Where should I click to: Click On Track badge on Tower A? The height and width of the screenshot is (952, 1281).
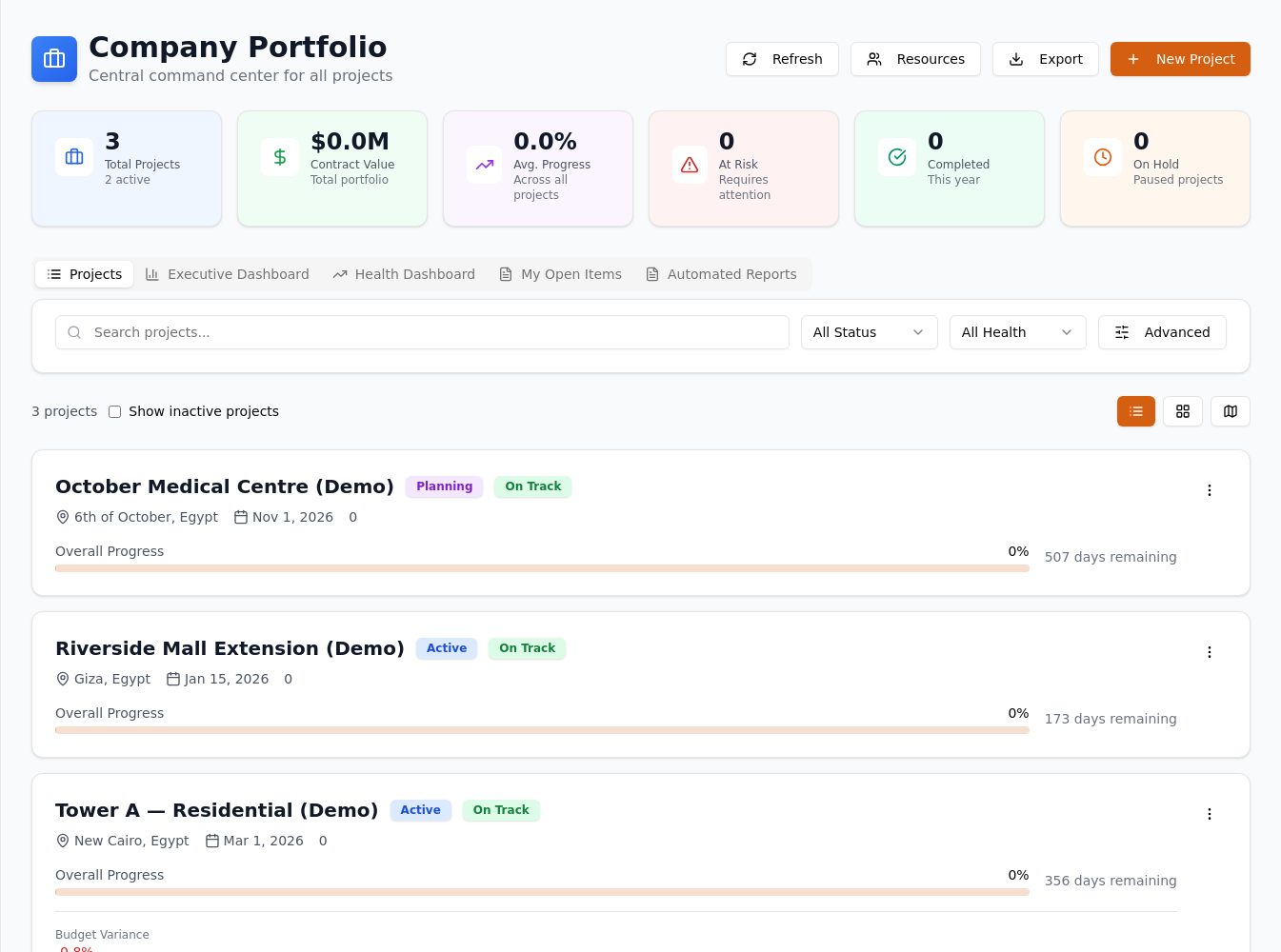[x=501, y=810]
